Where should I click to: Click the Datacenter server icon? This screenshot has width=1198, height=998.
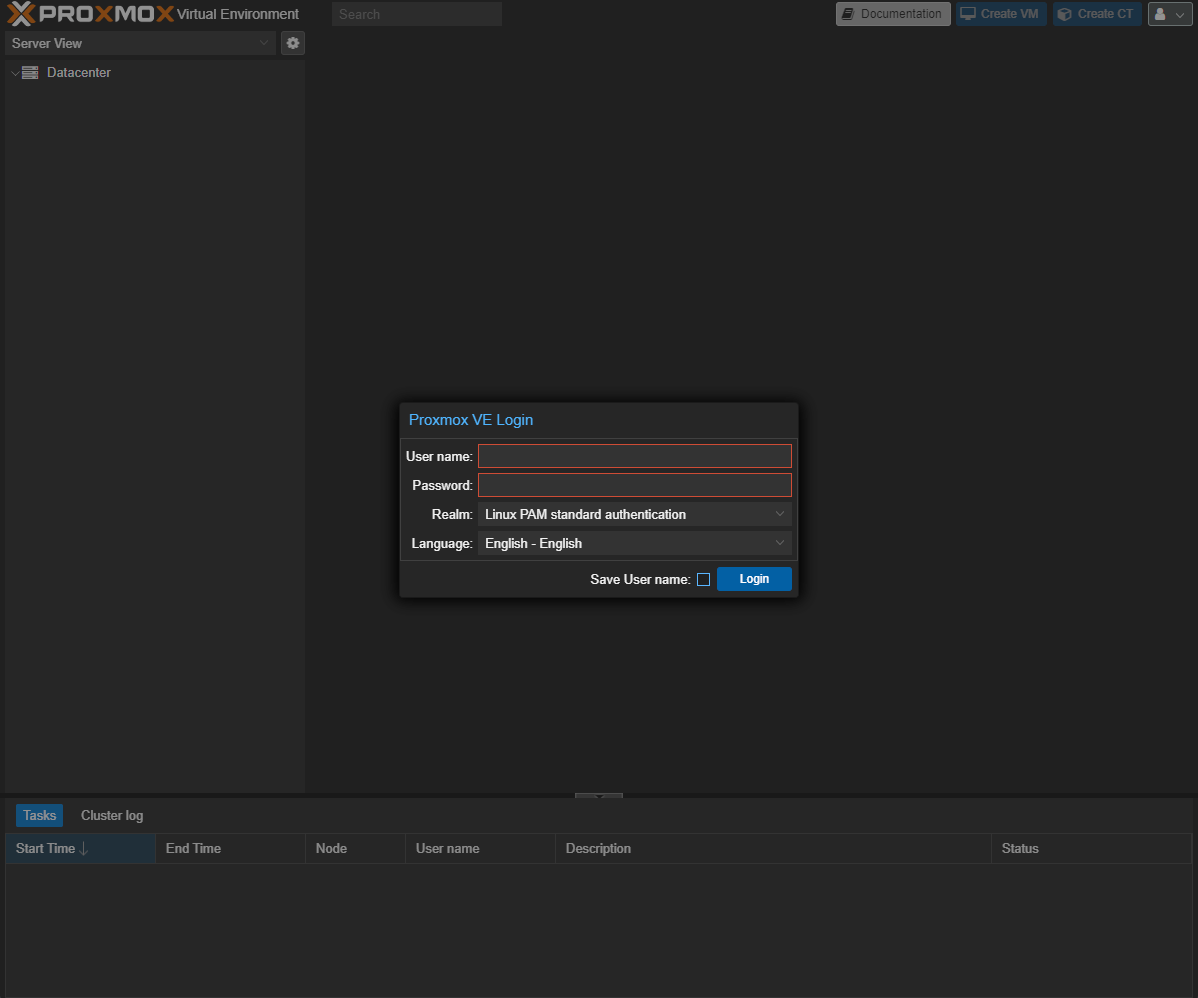tap(30, 73)
